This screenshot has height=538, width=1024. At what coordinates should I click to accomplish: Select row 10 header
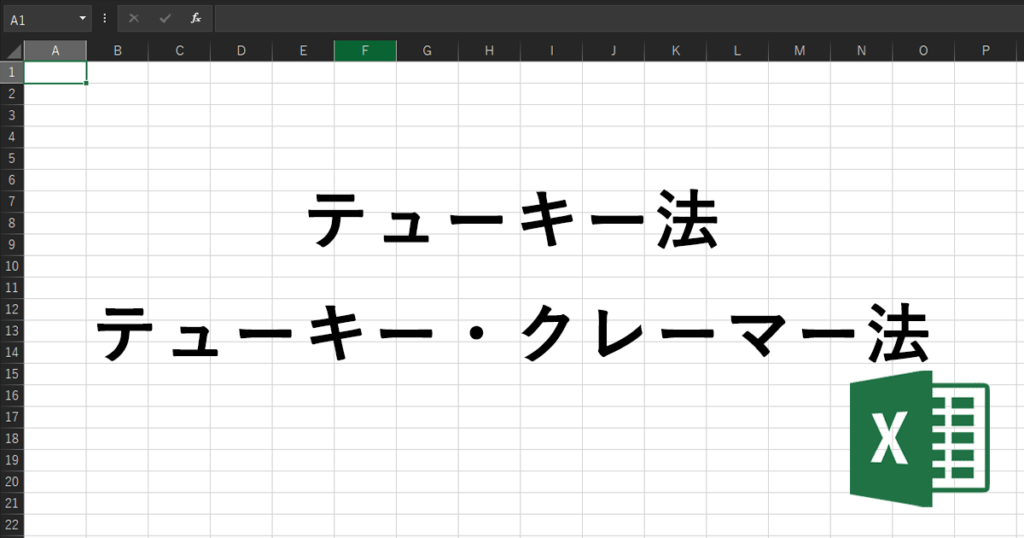click(x=12, y=266)
